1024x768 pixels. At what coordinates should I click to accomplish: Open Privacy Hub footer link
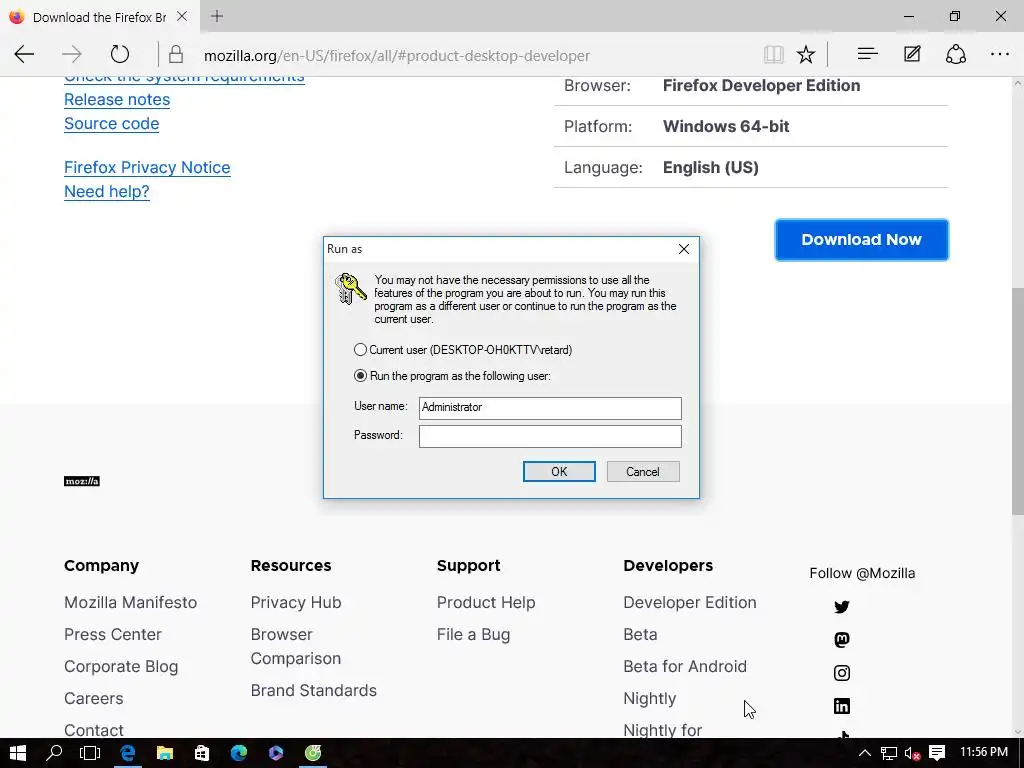click(296, 602)
